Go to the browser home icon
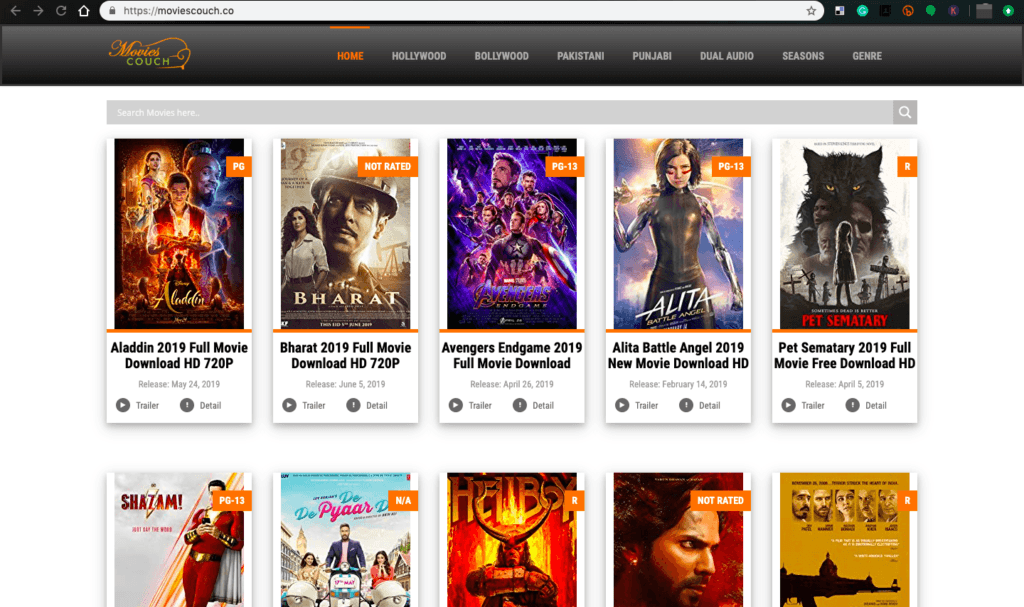1024x607 pixels. 84,10
